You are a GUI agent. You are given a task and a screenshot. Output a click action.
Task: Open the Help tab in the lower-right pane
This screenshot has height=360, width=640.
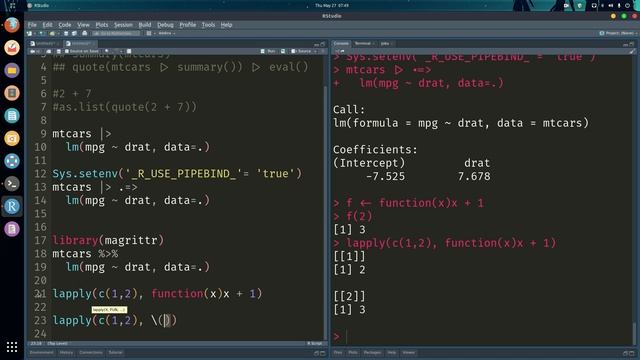pos(391,353)
